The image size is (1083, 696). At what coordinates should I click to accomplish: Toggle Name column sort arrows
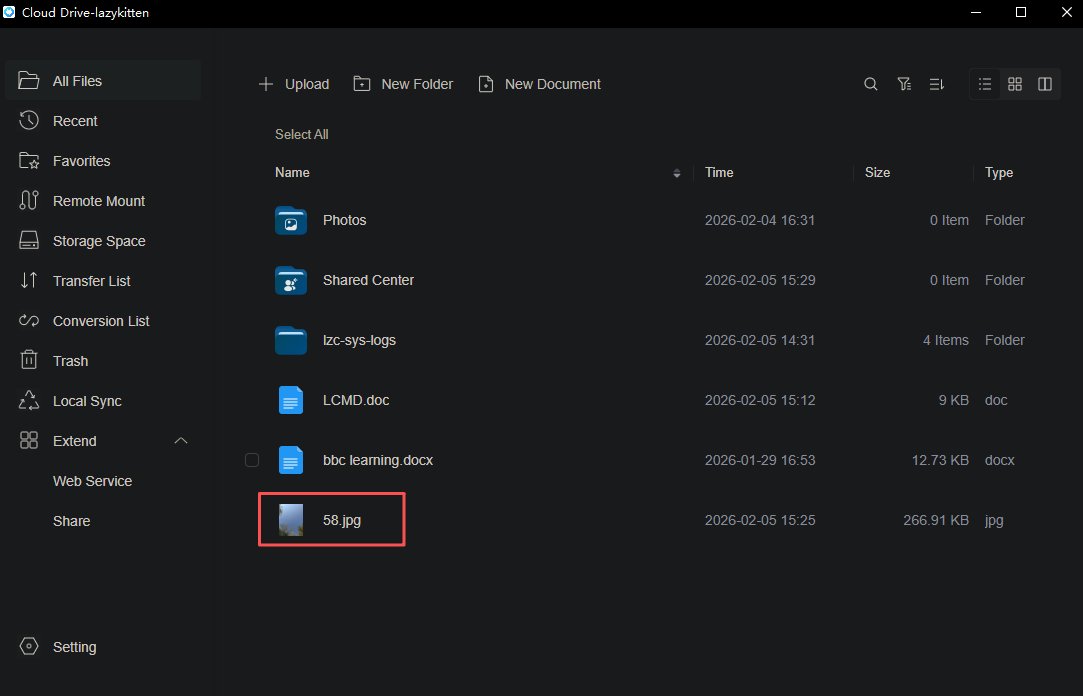677,173
